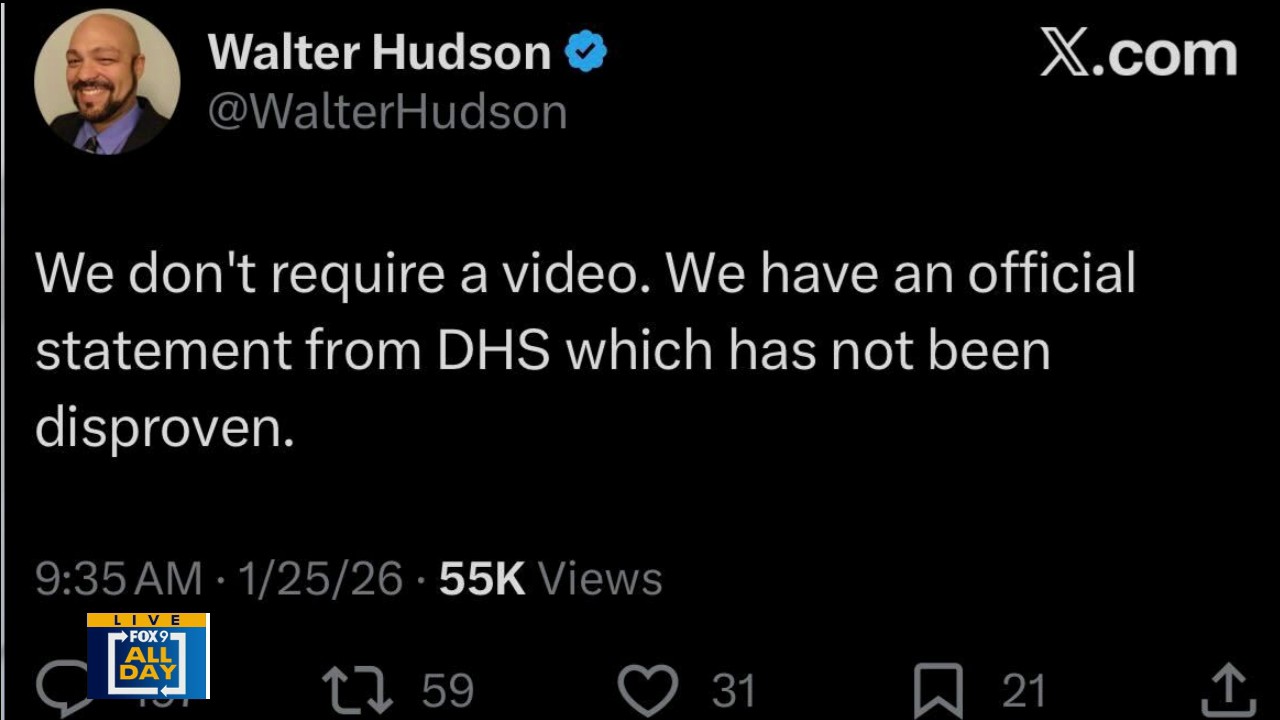Image resolution: width=1280 pixels, height=720 pixels.
Task: View the 55K Views count
Action: coord(550,579)
